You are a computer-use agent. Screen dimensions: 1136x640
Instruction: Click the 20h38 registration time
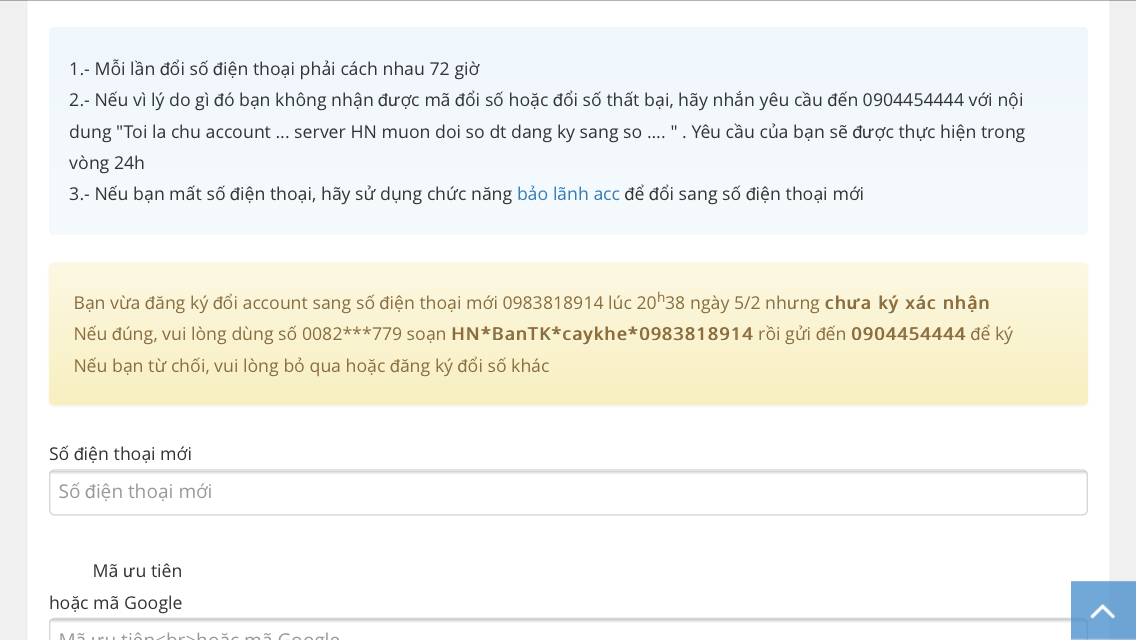pyautogui.click(x=660, y=302)
